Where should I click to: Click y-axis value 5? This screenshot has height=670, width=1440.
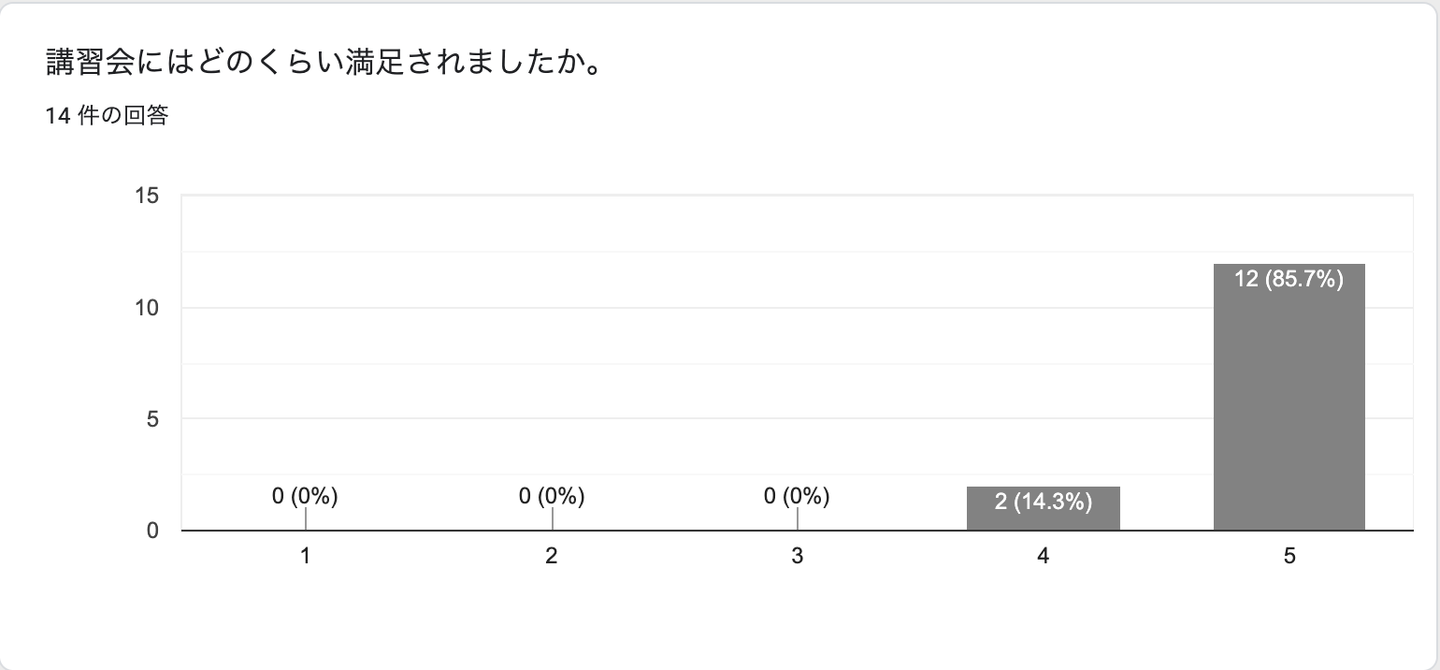pos(153,419)
